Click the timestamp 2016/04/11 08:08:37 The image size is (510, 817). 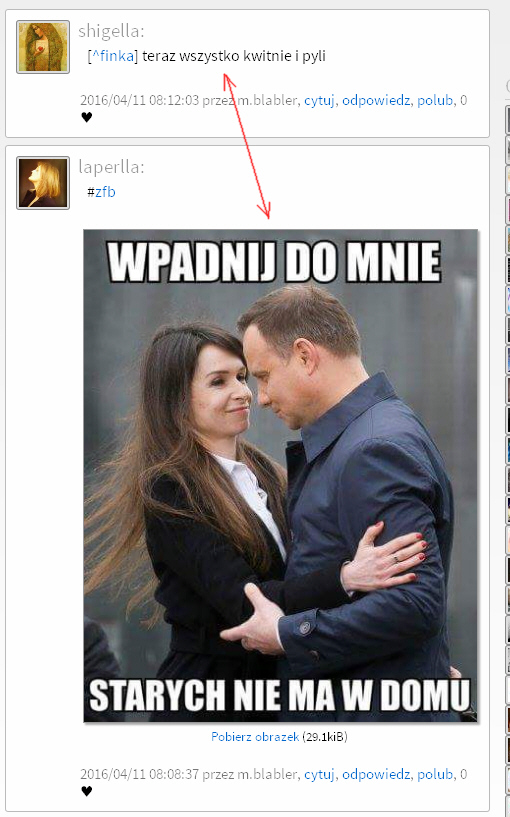(140, 774)
